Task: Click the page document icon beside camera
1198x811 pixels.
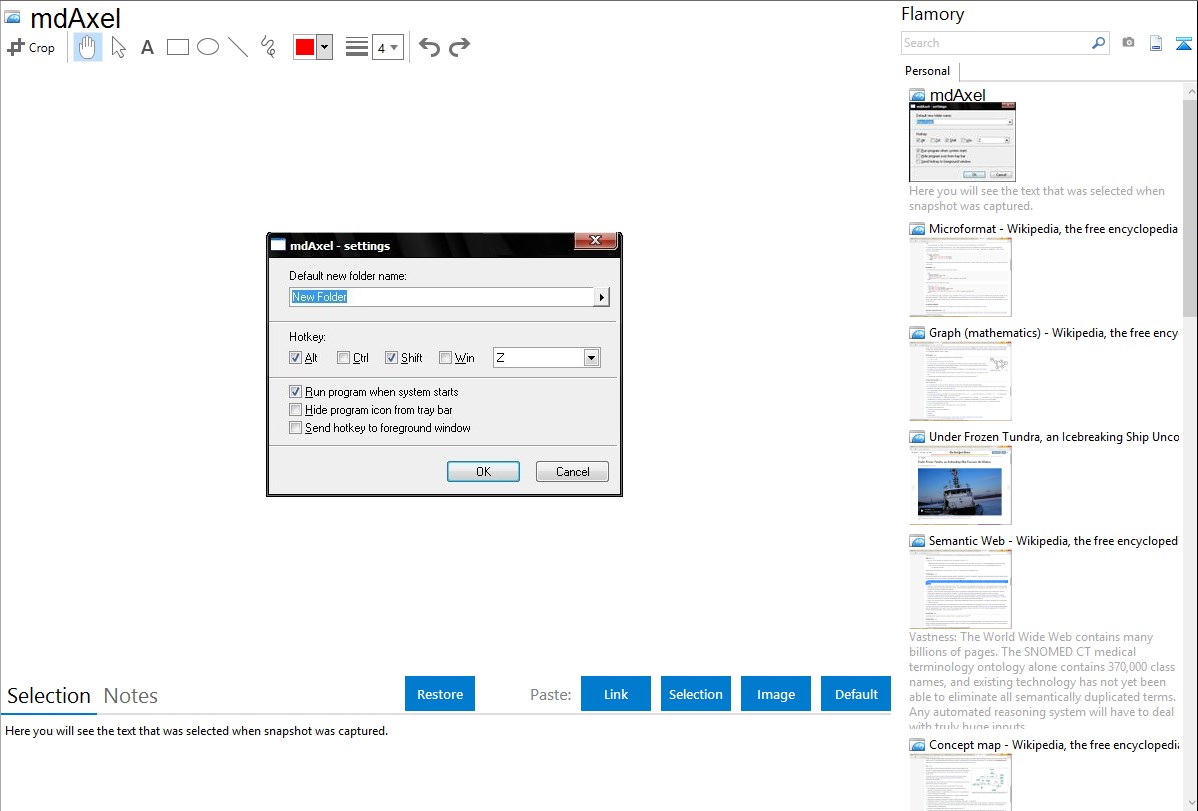Action: point(1156,43)
